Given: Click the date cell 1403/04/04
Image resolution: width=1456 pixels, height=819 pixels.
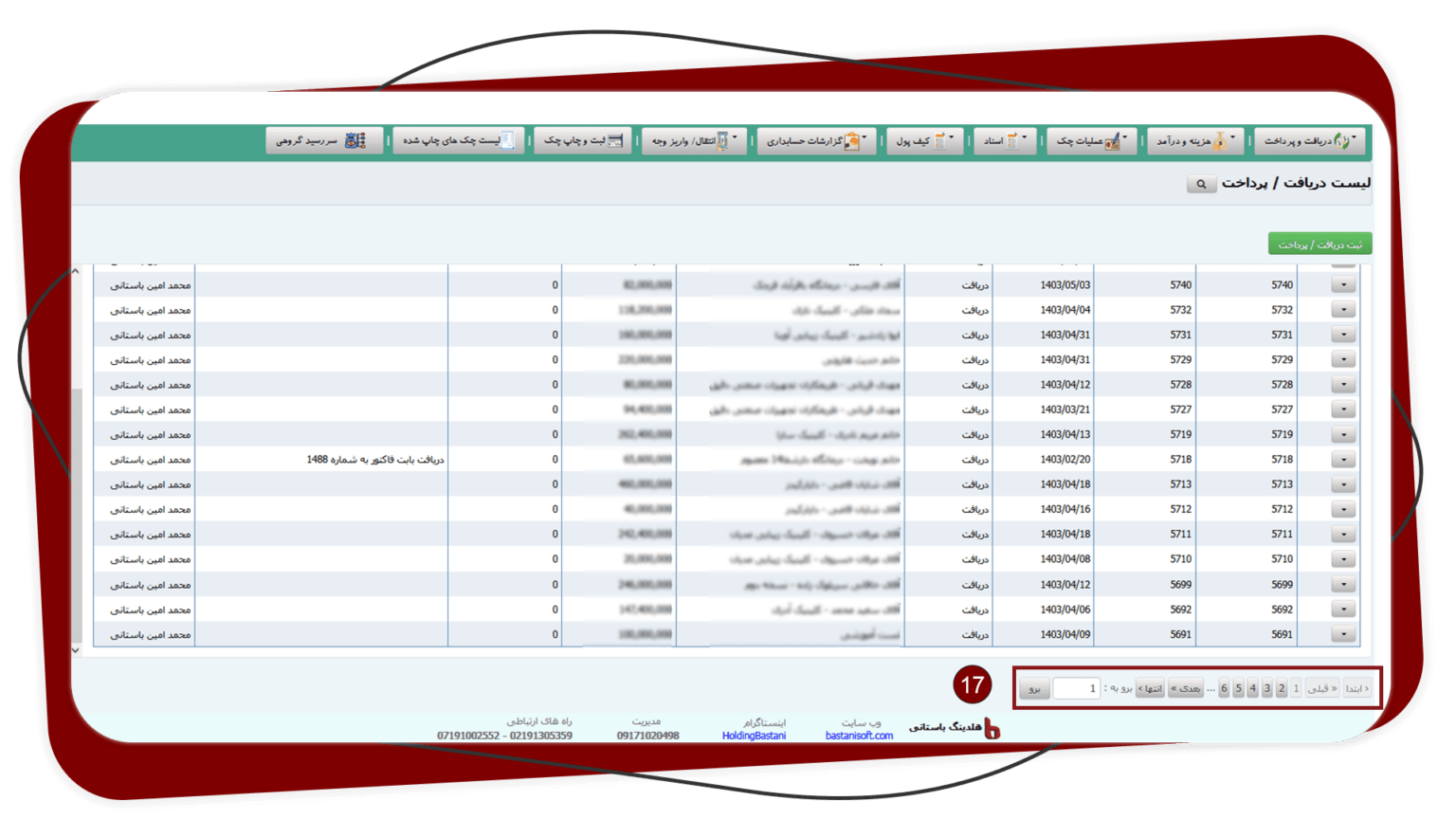Looking at the screenshot, I should pyautogui.click(x=1065, y=310).
